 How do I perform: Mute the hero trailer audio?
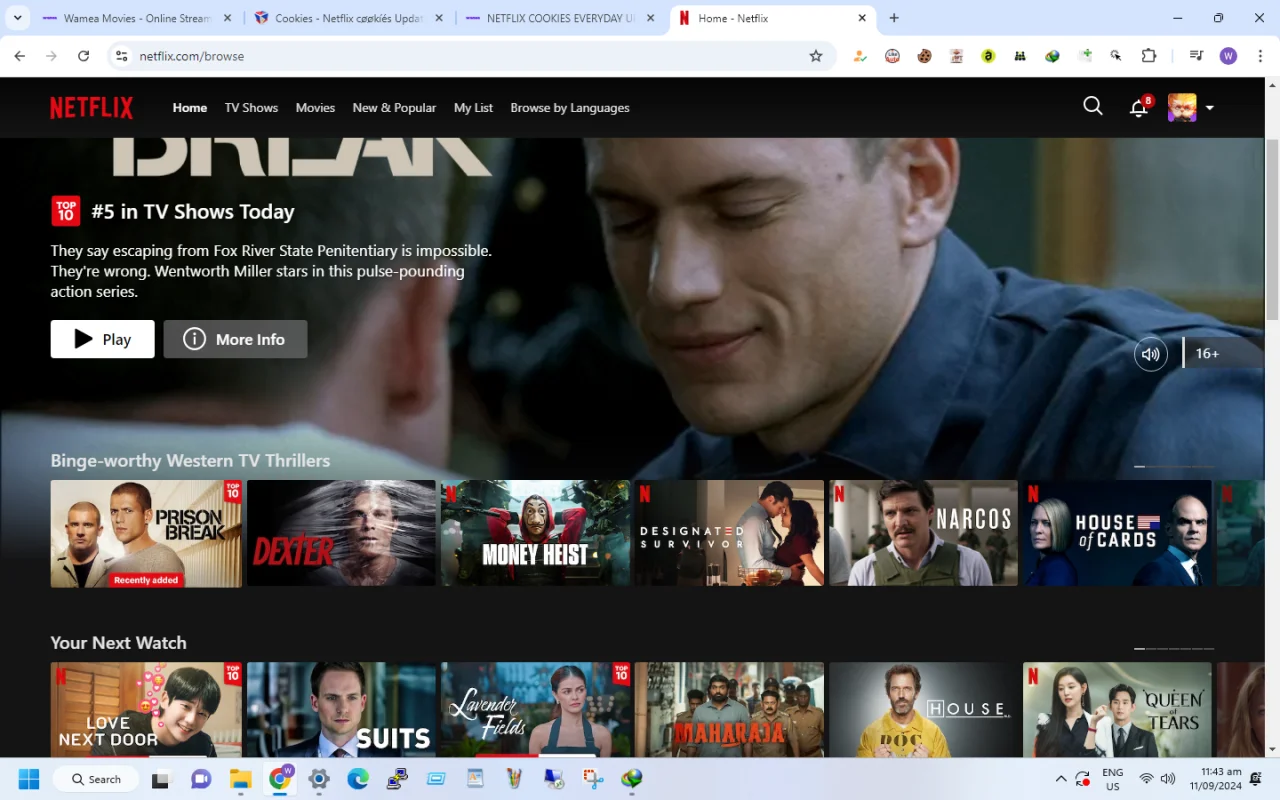click(1151, 354)
